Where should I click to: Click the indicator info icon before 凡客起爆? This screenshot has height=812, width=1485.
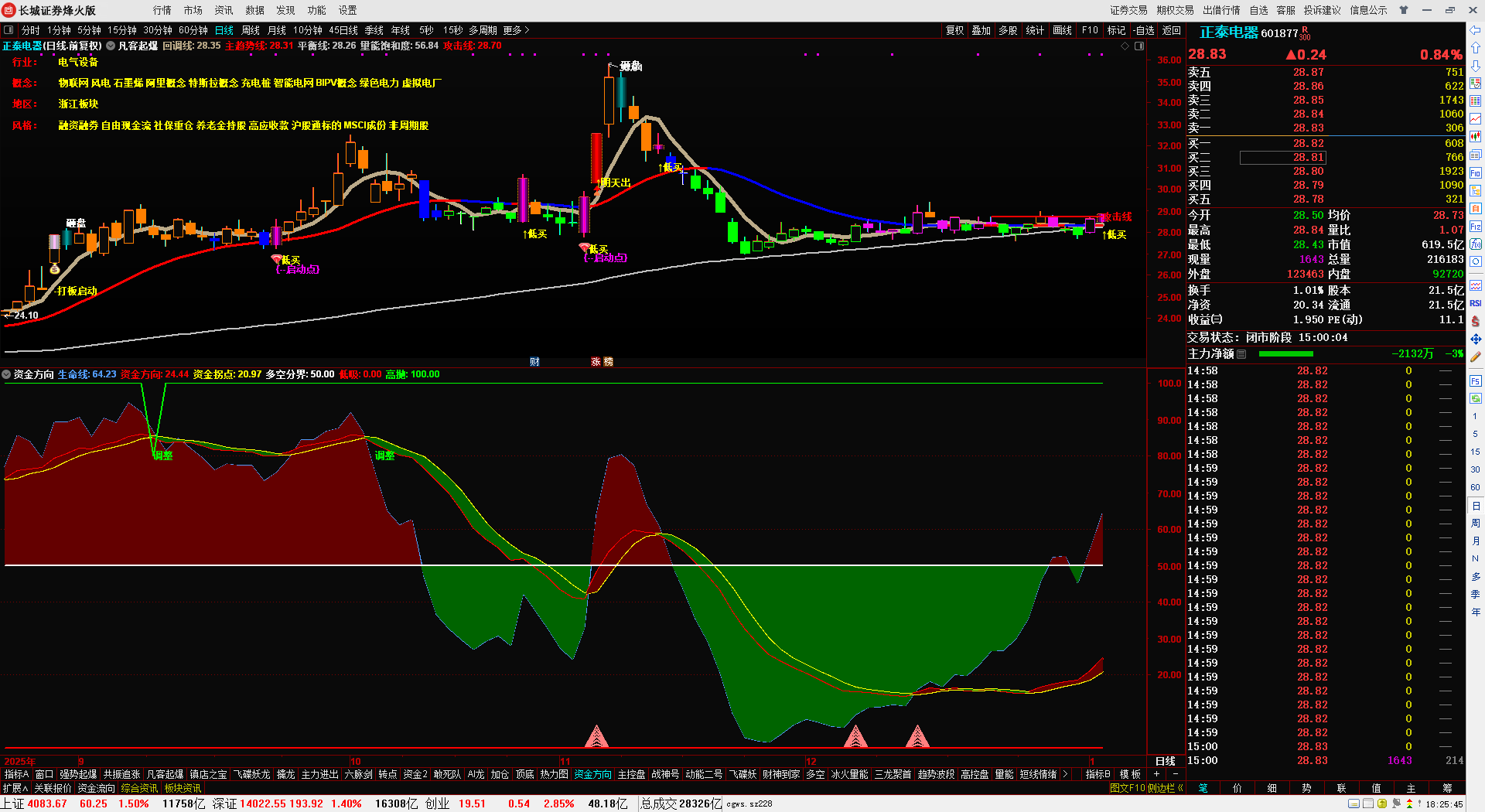click(111, 46)
